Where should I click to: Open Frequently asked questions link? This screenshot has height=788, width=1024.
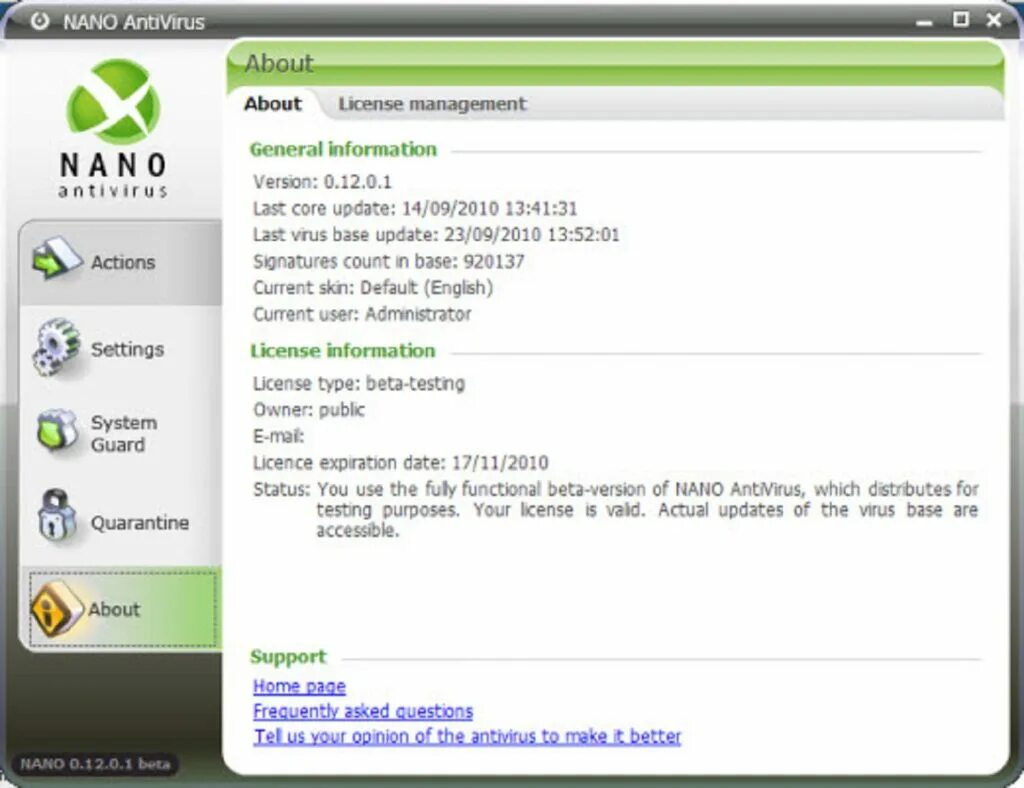[363, 711]
